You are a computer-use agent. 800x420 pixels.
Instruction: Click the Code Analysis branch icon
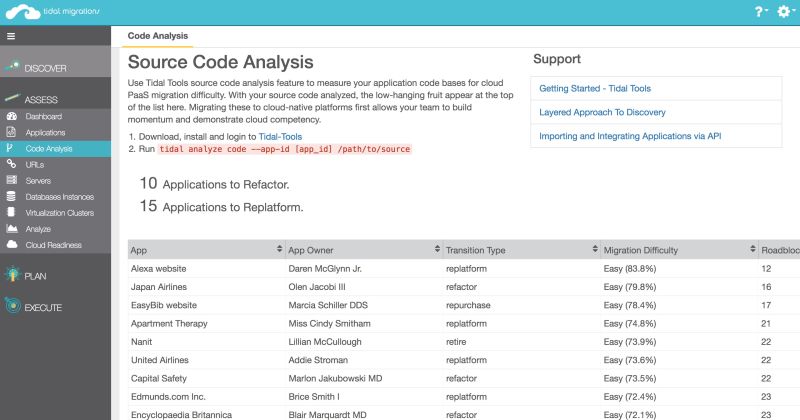tap(9, 148)
